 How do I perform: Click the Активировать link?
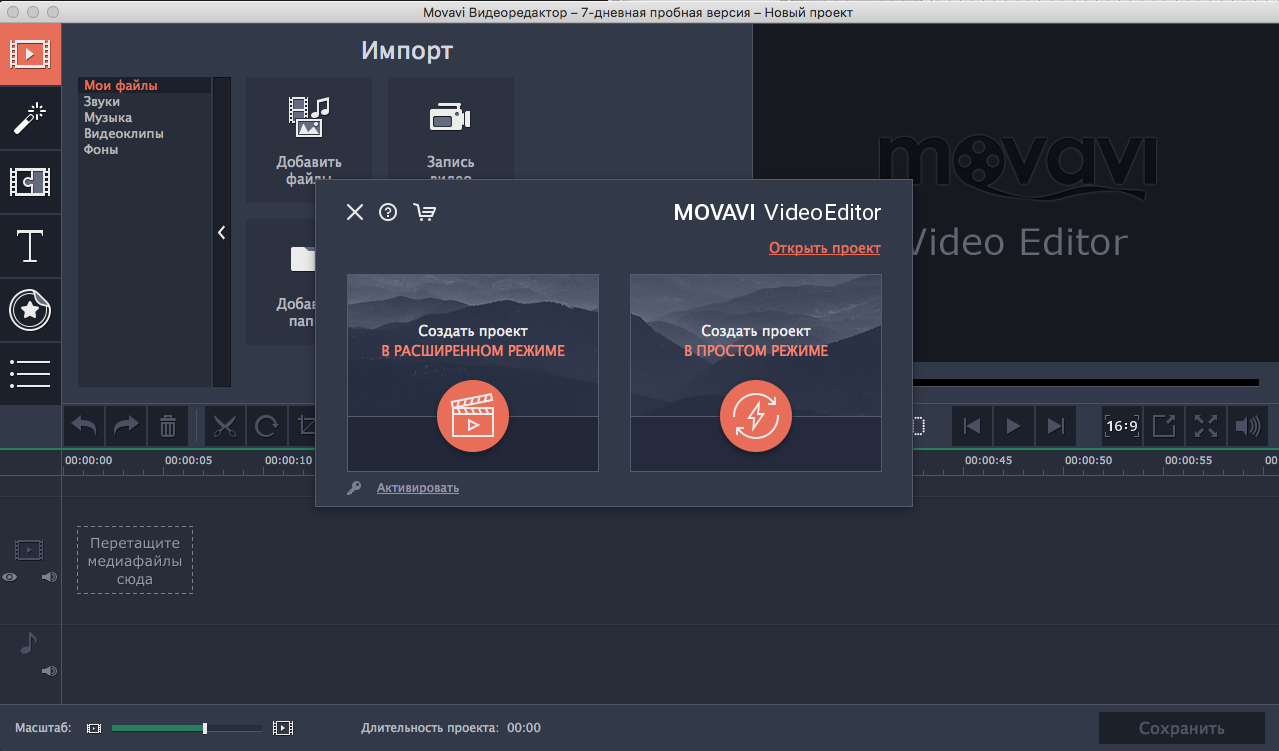tap(417, 488)
